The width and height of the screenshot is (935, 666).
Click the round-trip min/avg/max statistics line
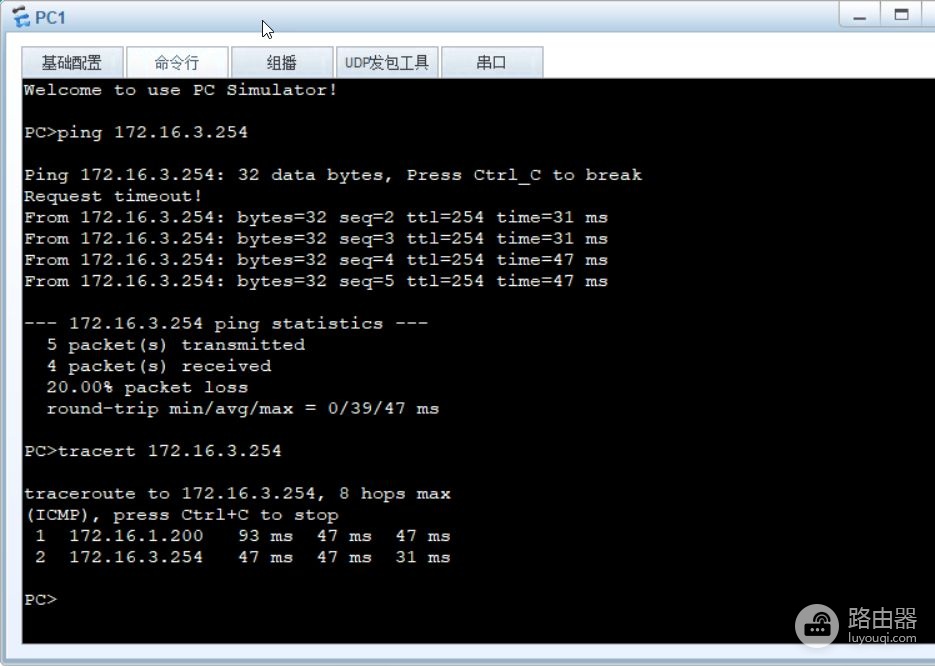click(243, 409)
